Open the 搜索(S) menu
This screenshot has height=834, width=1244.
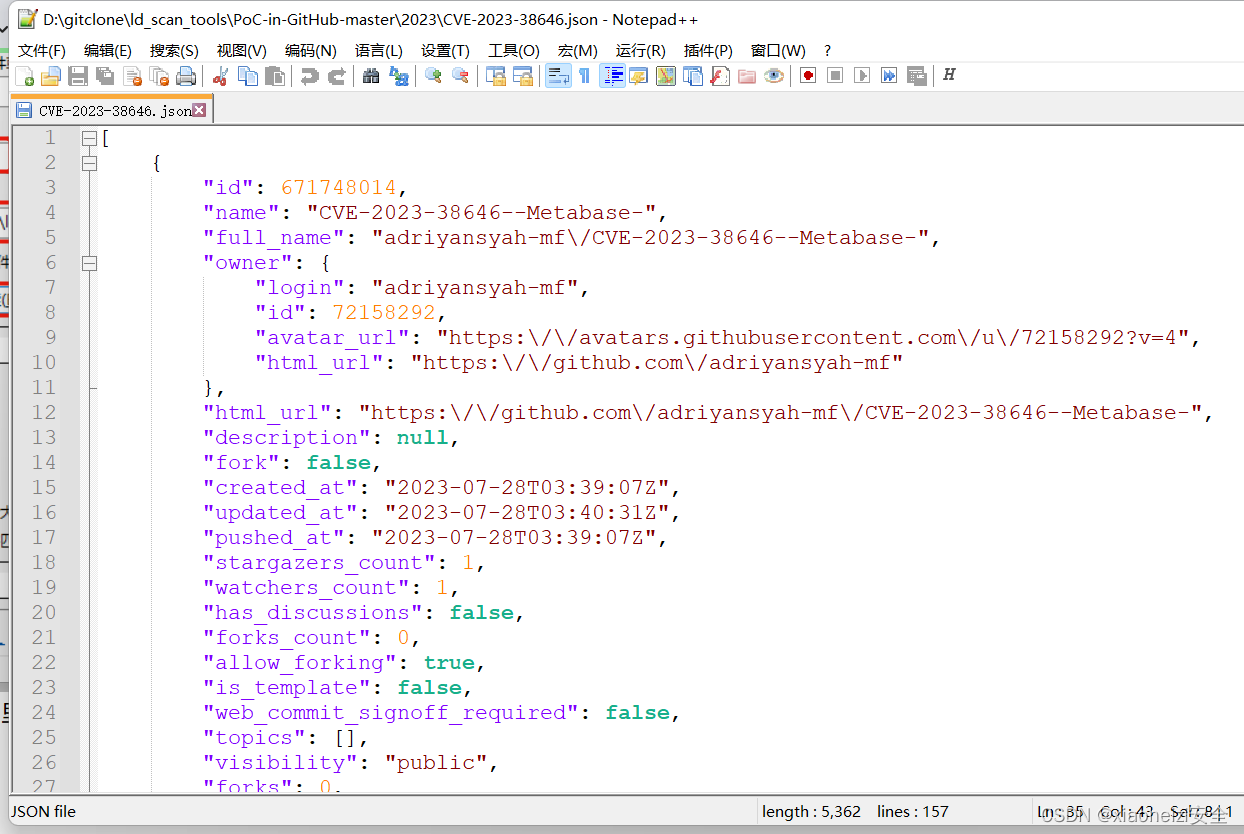[x=174, y=50]
